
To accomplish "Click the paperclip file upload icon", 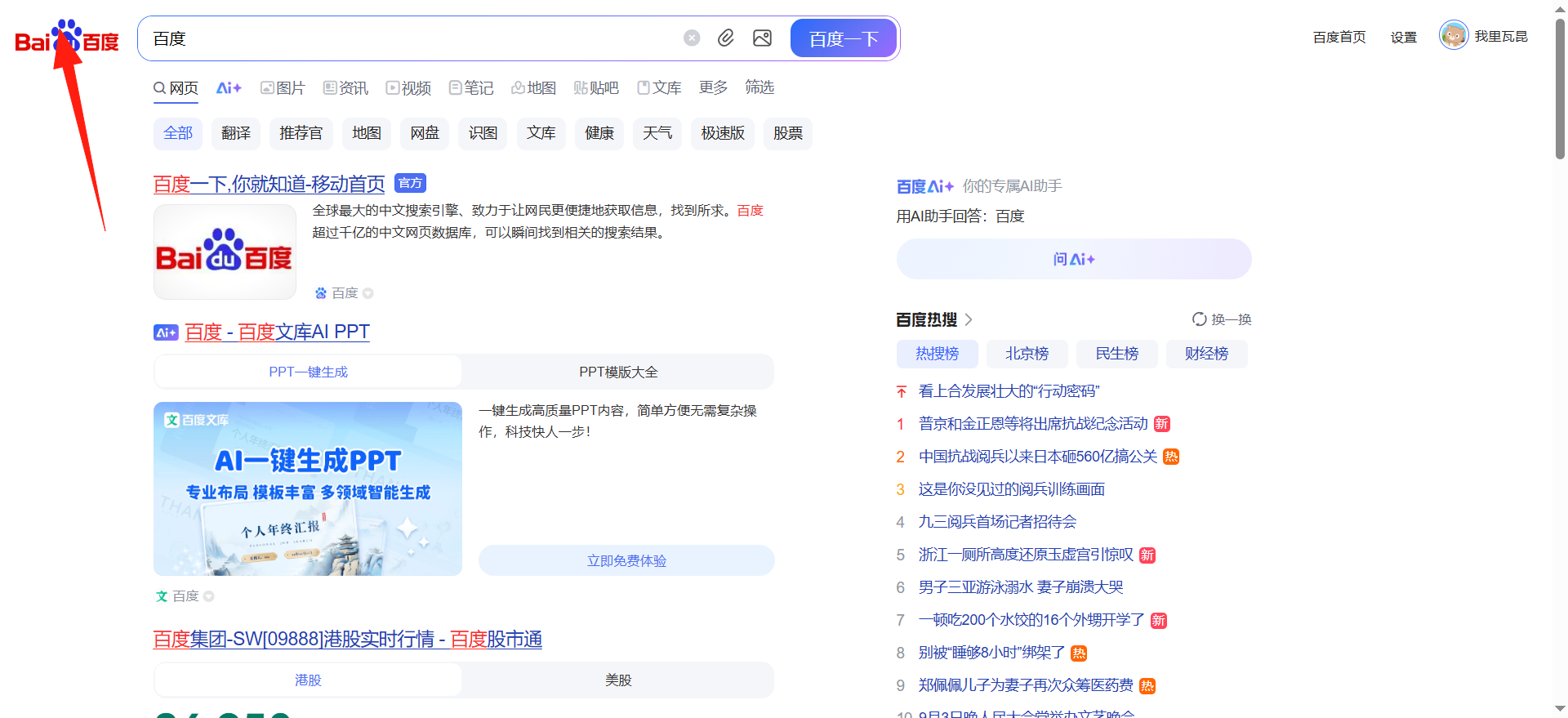I will (726, 38).
